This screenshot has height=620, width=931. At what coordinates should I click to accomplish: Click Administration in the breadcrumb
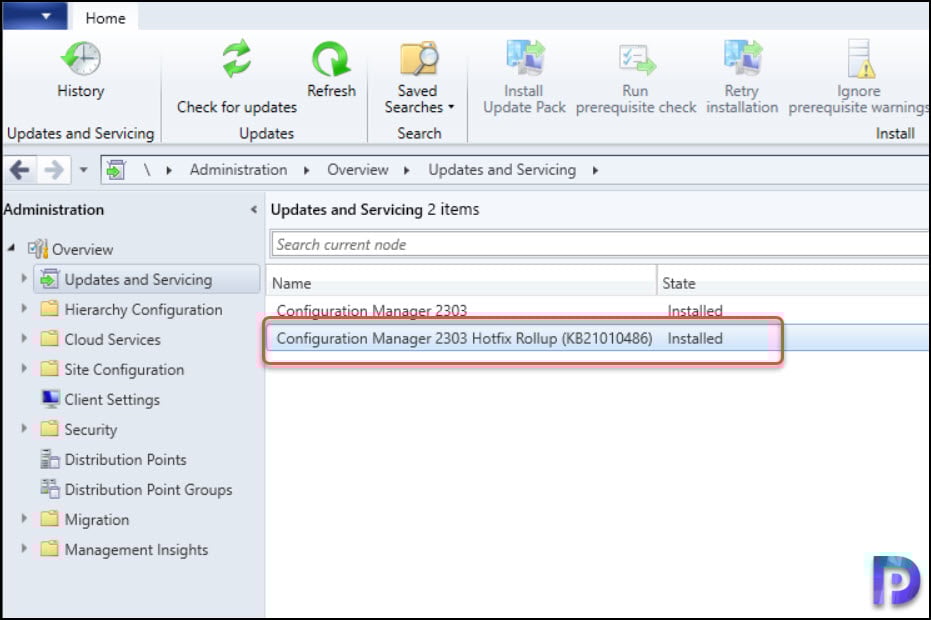click(x=238, y=170)
